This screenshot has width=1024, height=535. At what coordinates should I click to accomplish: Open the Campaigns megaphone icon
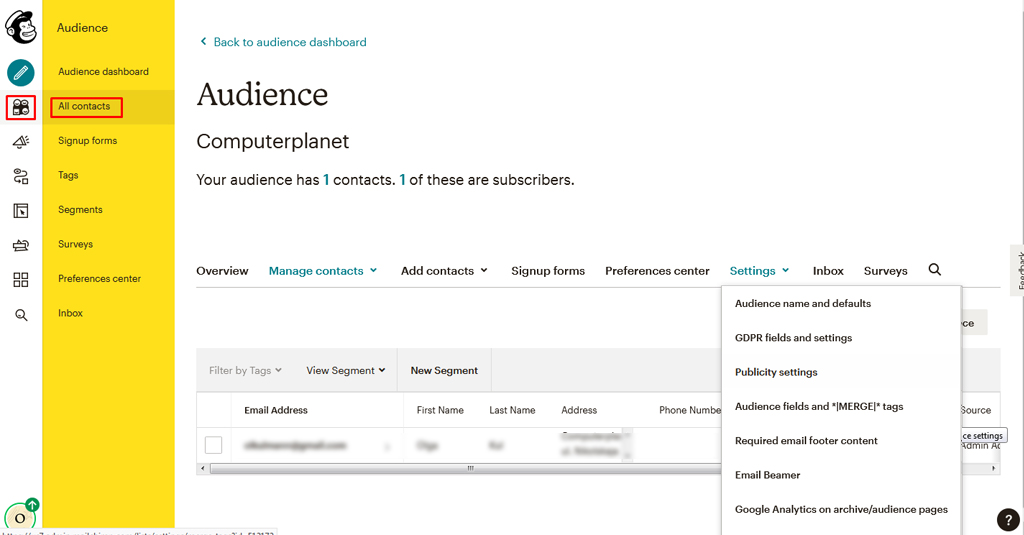pos(21,142)
